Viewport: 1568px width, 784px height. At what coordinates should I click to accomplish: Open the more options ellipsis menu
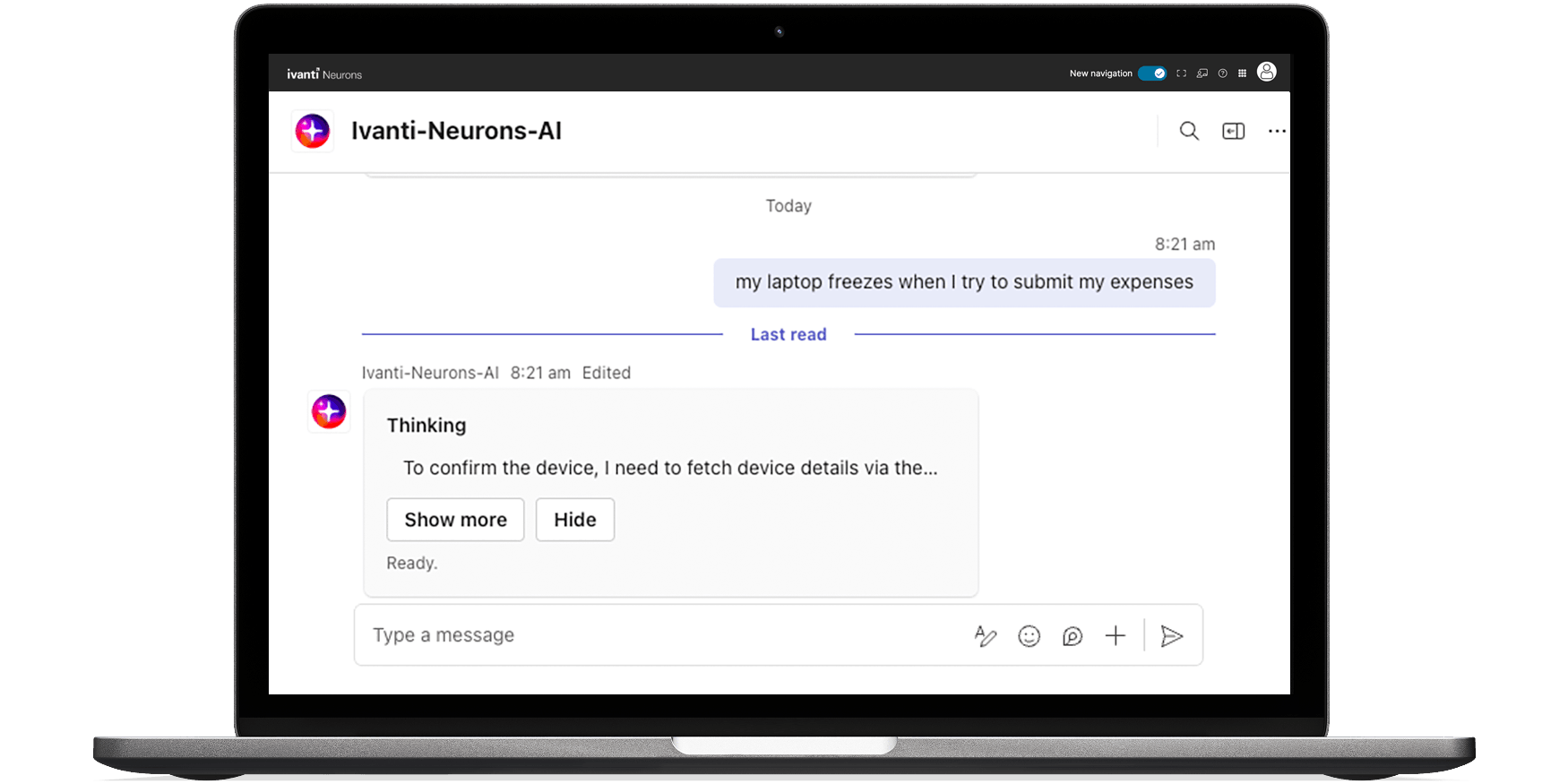(1277, 131)
